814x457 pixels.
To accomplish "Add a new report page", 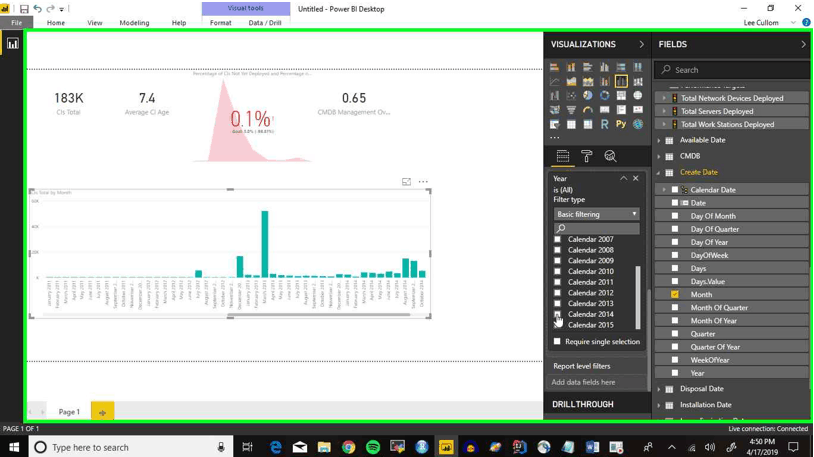I will point(102,412).
